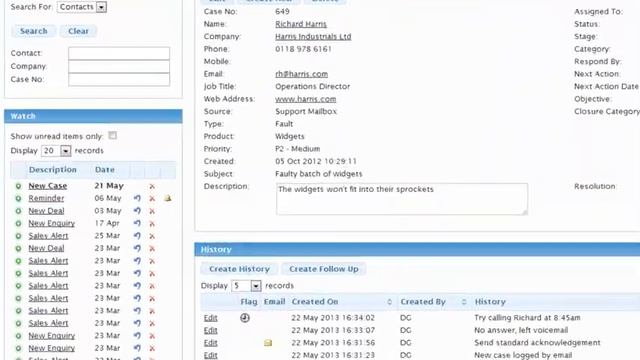Click rh@harris.com email link
This screenshot has height=360, width=640.
click(x=301, y=74)
